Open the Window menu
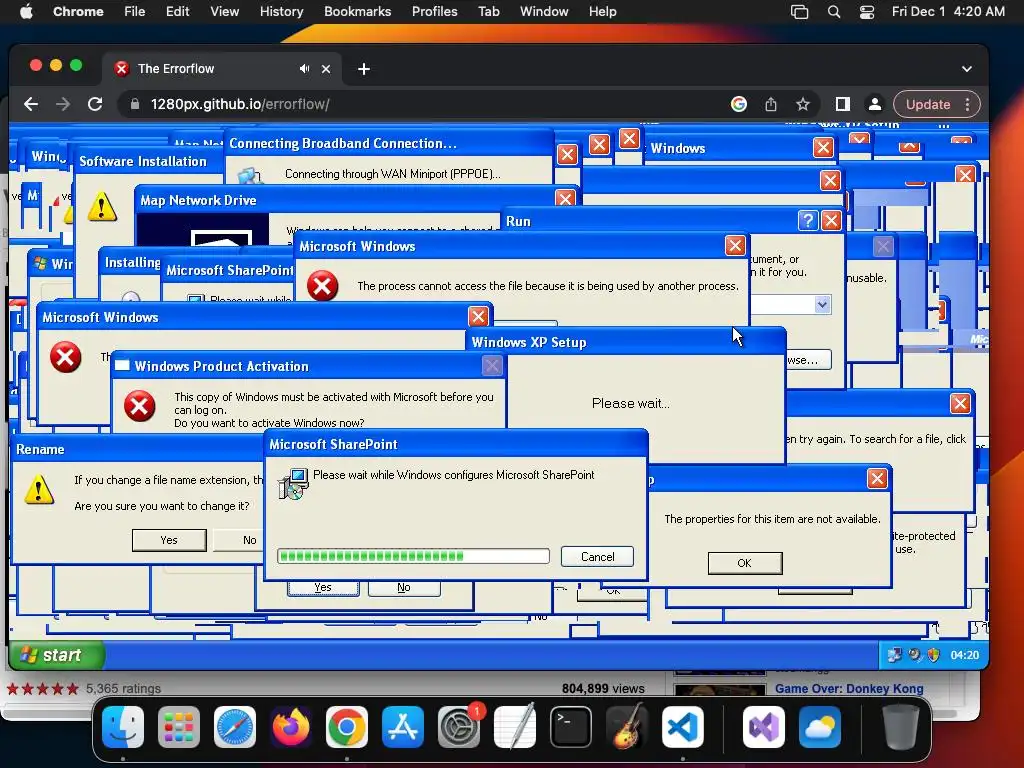Image resolution: width=1024 pixels, height=768 pixels. click(544, 12)
